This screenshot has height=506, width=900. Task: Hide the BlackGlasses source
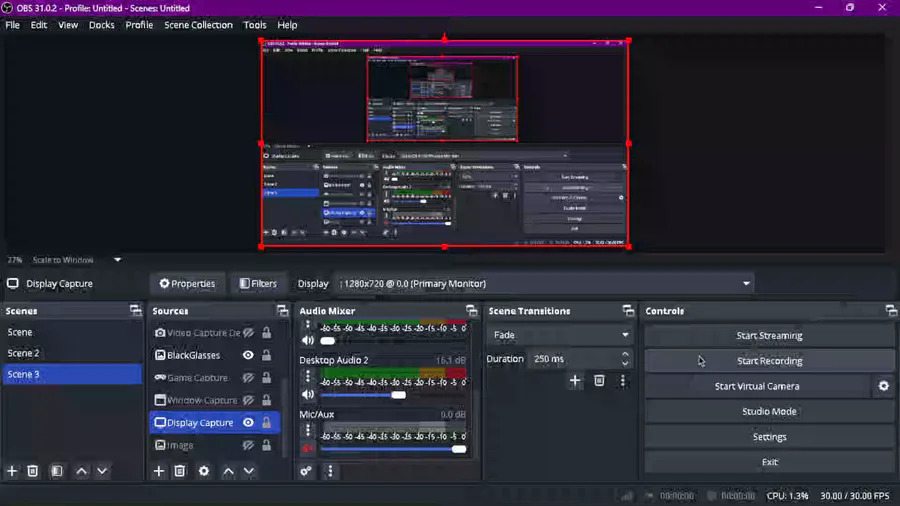pyautogui.click(x=248, y=355)
